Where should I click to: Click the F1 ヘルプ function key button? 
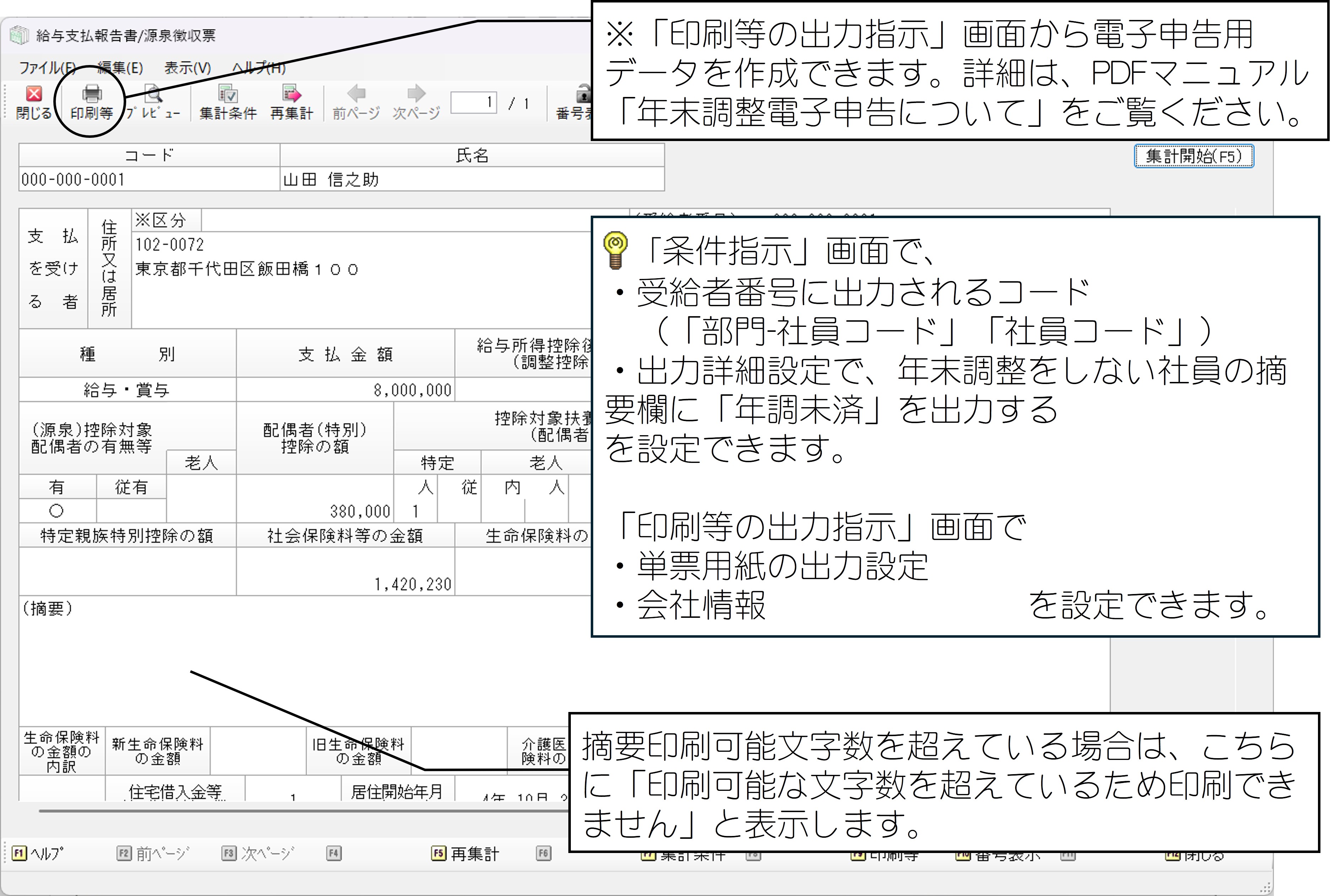[38, 854]
